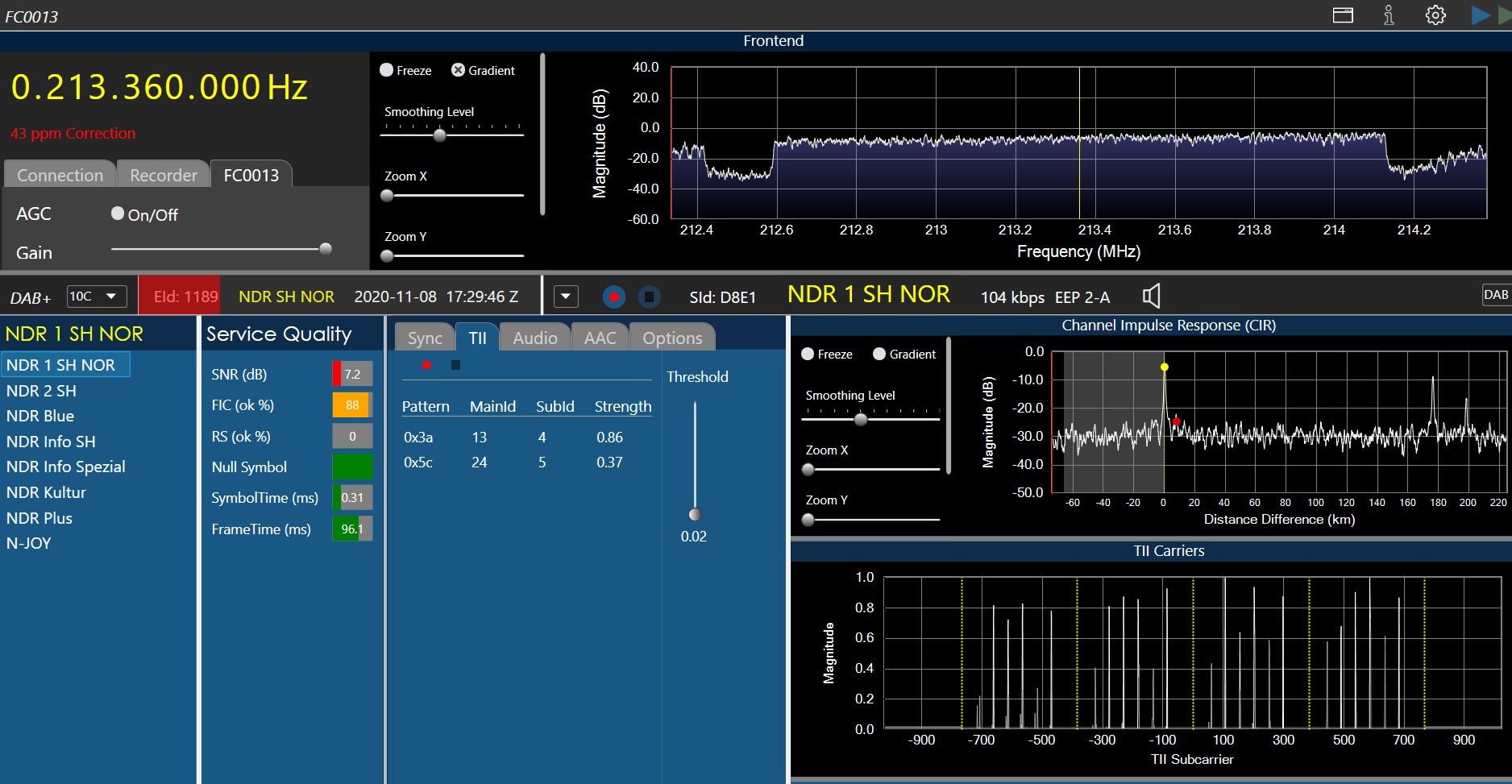Select the NDR Blue service
Image resolution: width=1512 pixels, height=784 pixels.
click(x=40, y=416)
